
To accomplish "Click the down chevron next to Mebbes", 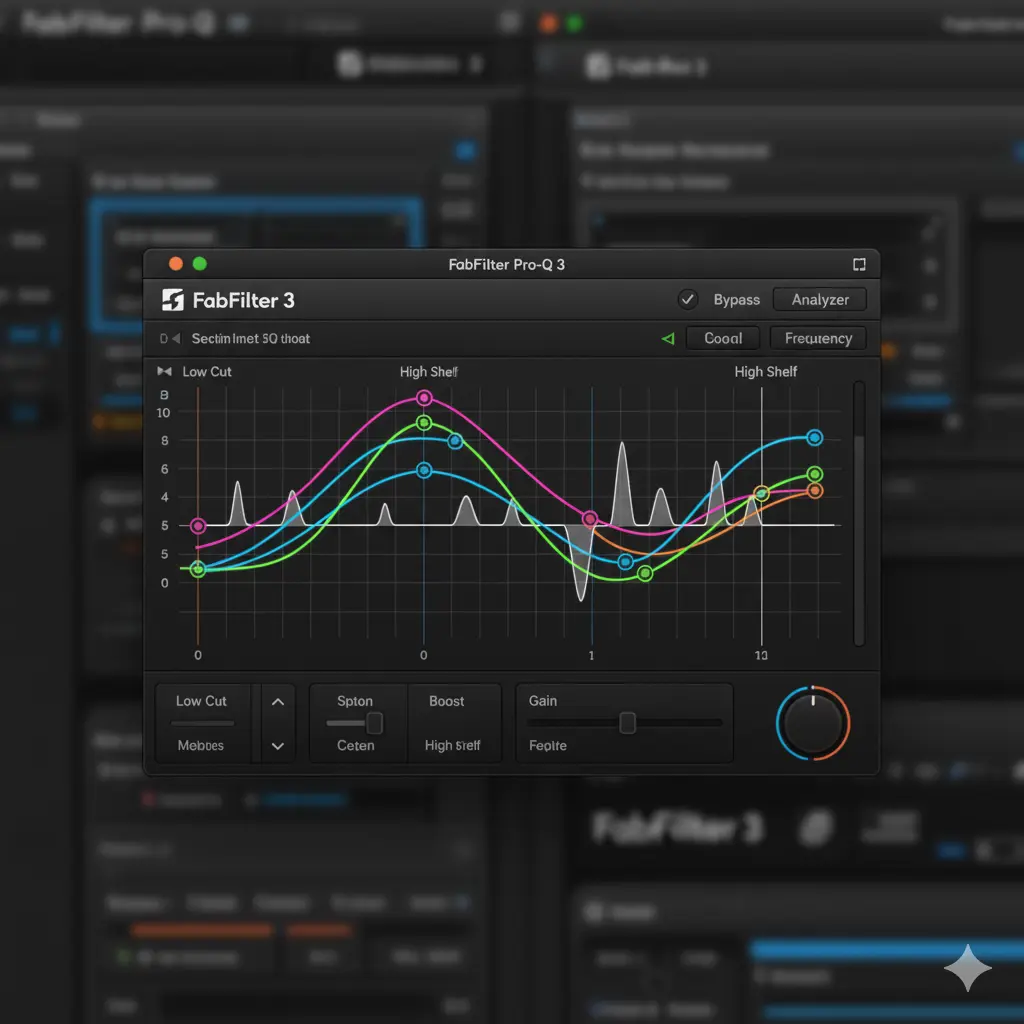I will 278,746.
